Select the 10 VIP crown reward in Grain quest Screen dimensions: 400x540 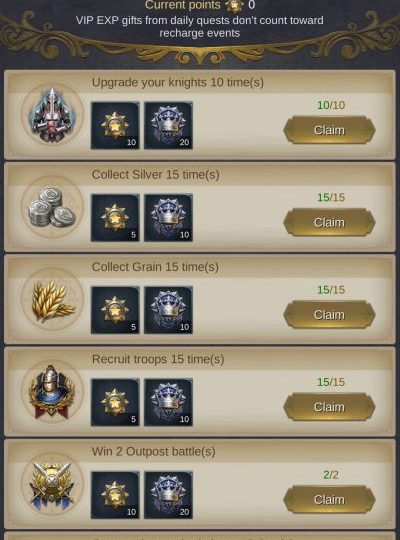tap(168, 310)
